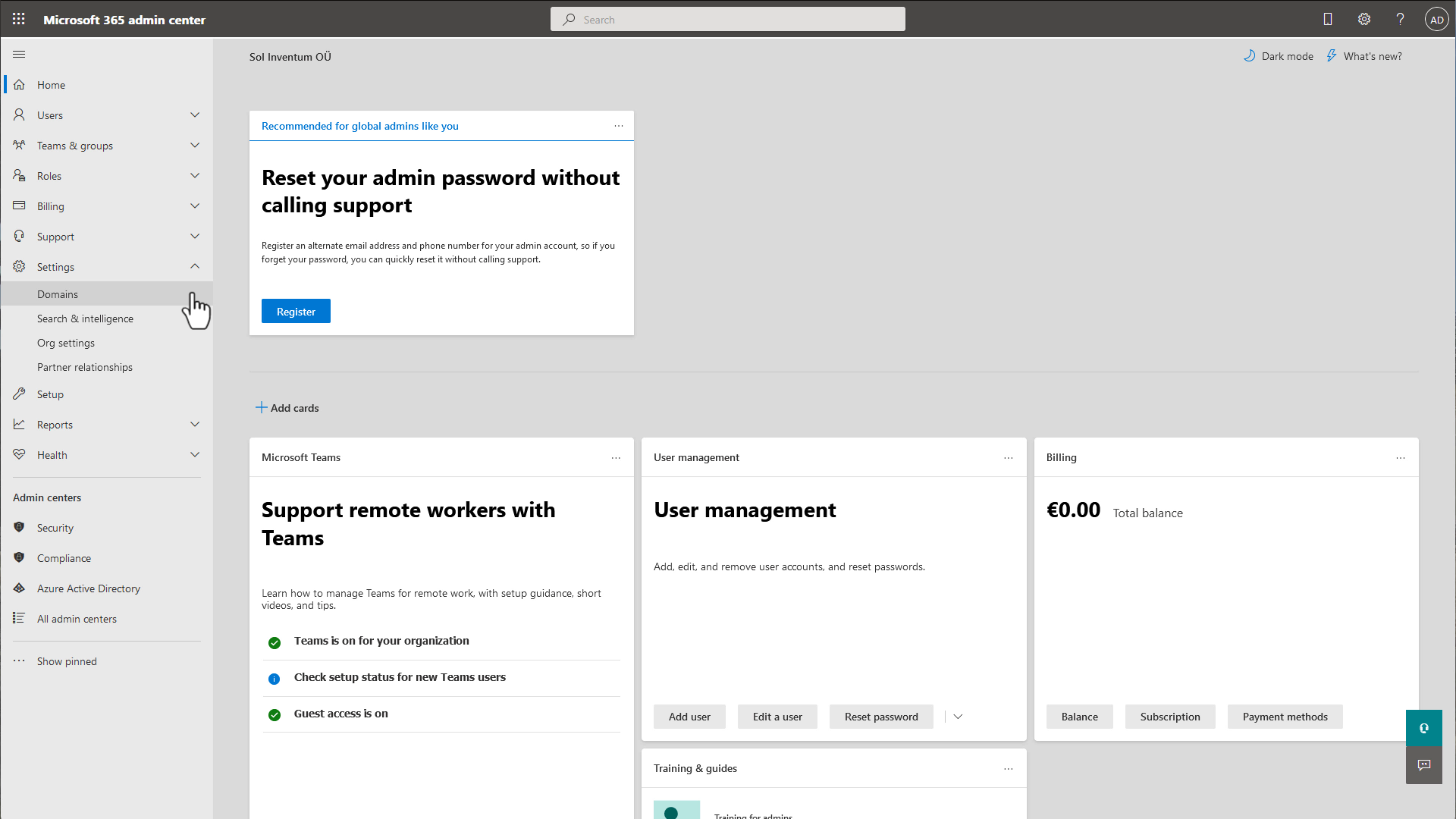The image size is (1456, 819).
Task: Click the Register button
Action: click(296, 312)
